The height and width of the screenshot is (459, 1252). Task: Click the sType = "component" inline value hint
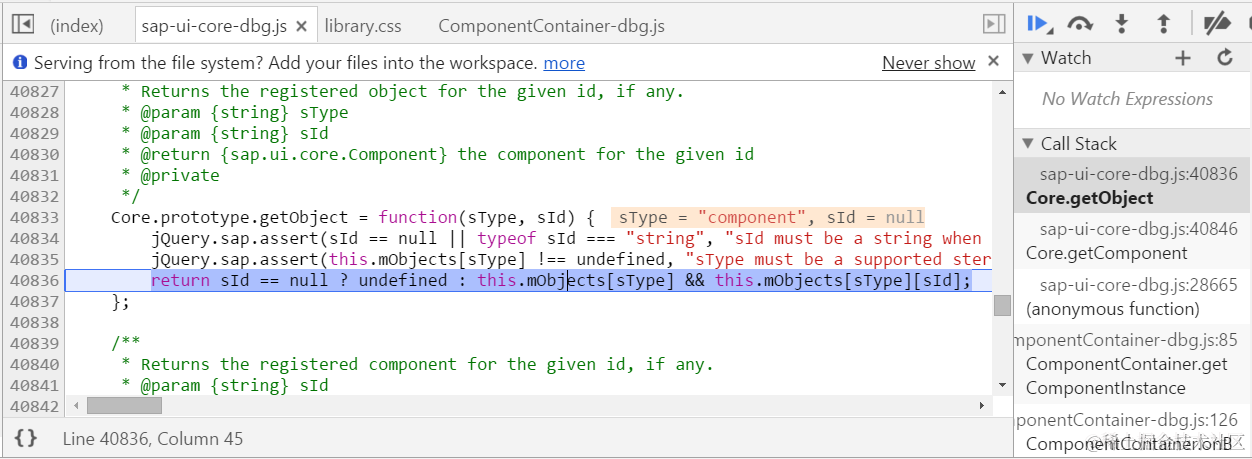(715, 217)
